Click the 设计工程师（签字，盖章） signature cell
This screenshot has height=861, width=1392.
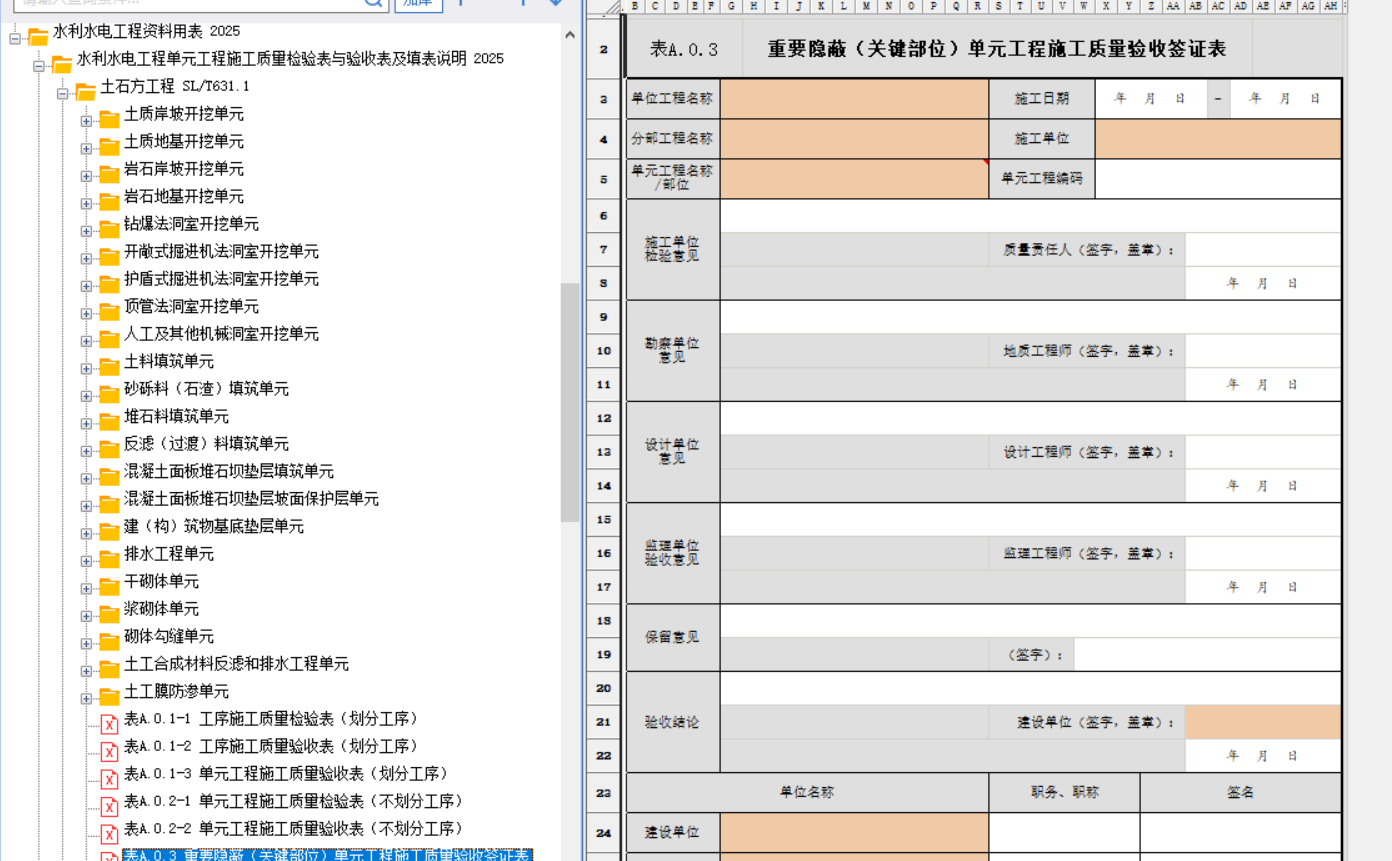pos(1263,452)
